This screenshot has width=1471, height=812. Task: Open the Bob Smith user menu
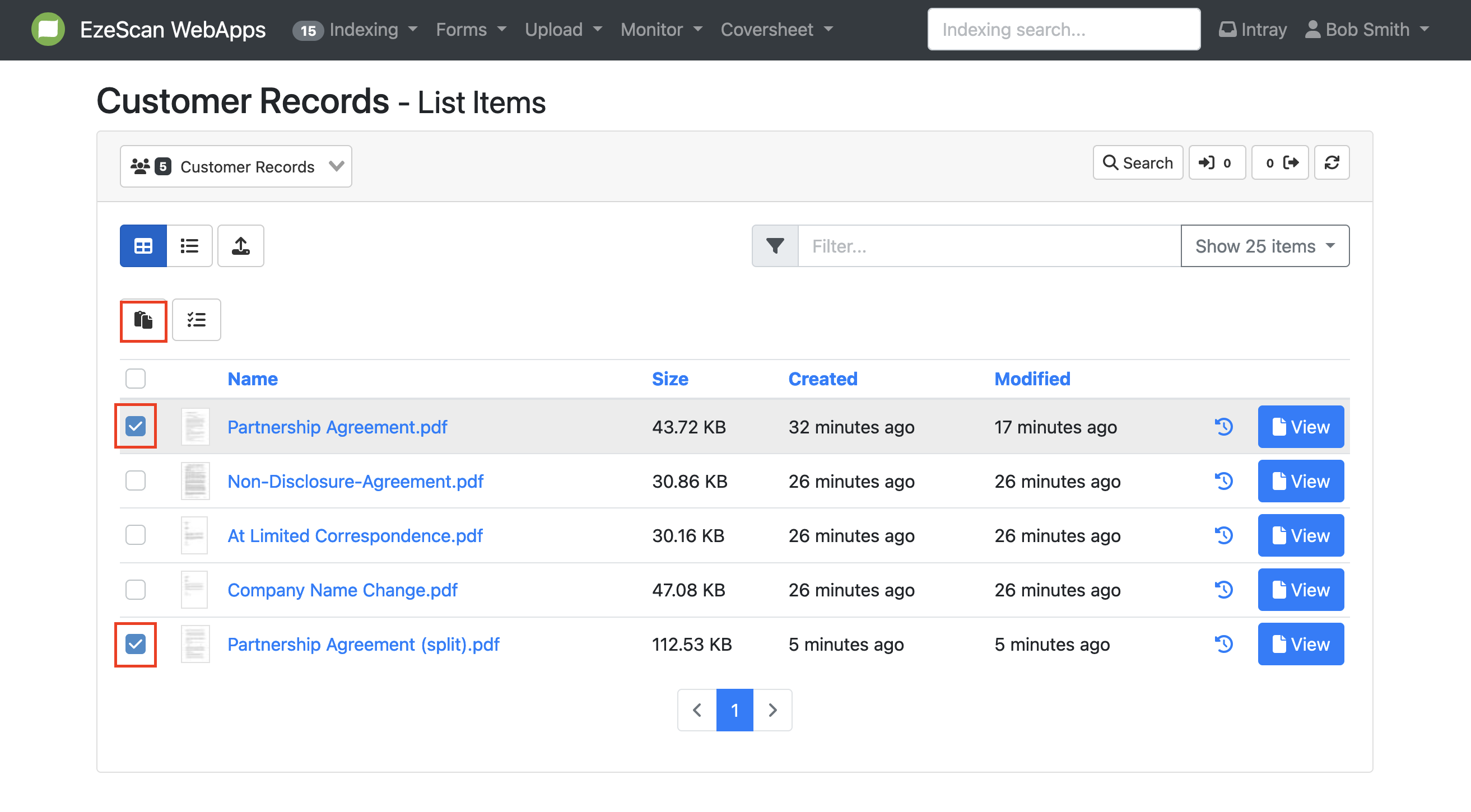(x=1367, y=30)
